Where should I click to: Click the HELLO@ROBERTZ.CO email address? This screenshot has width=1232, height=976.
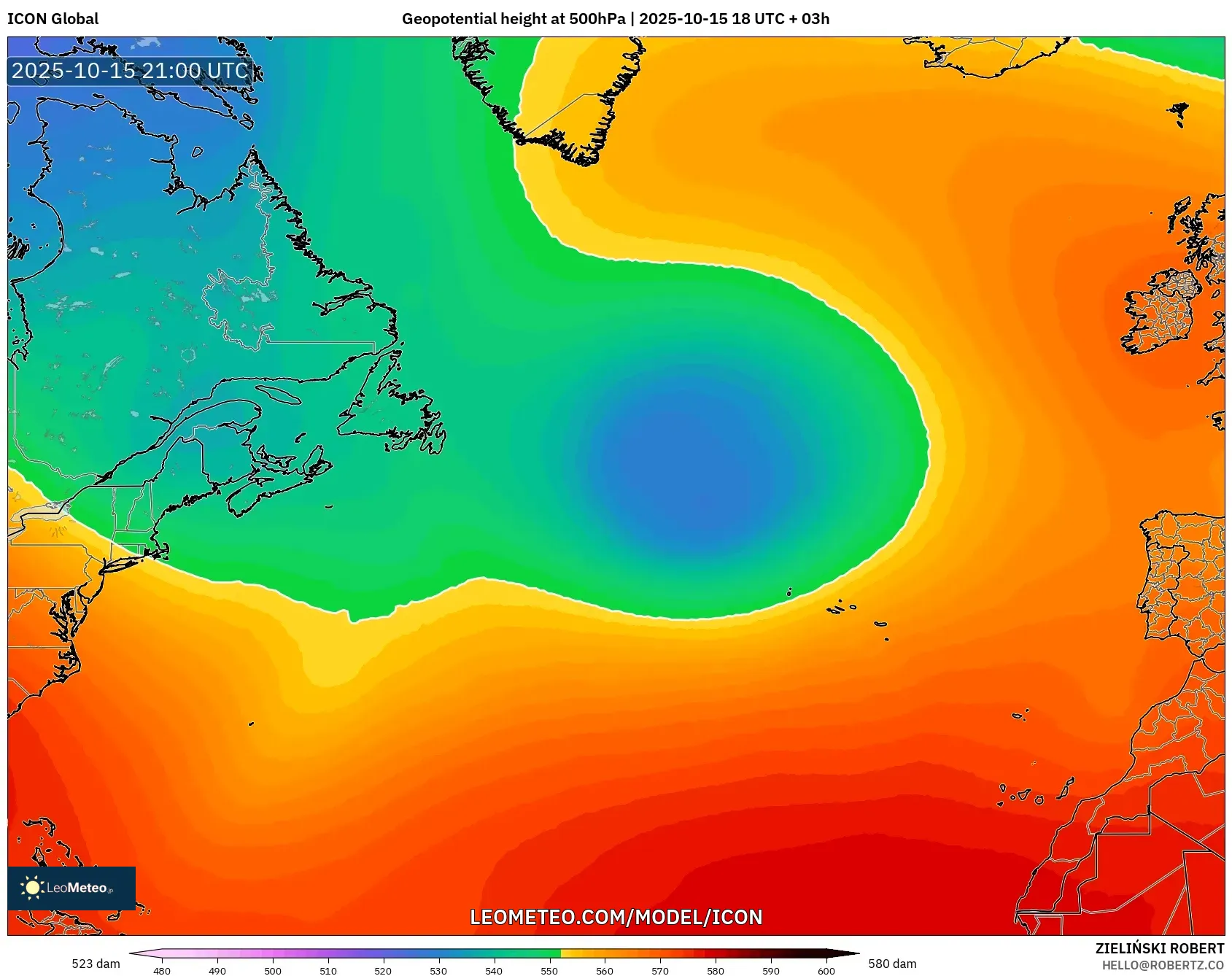click(x=1163, y=965)
